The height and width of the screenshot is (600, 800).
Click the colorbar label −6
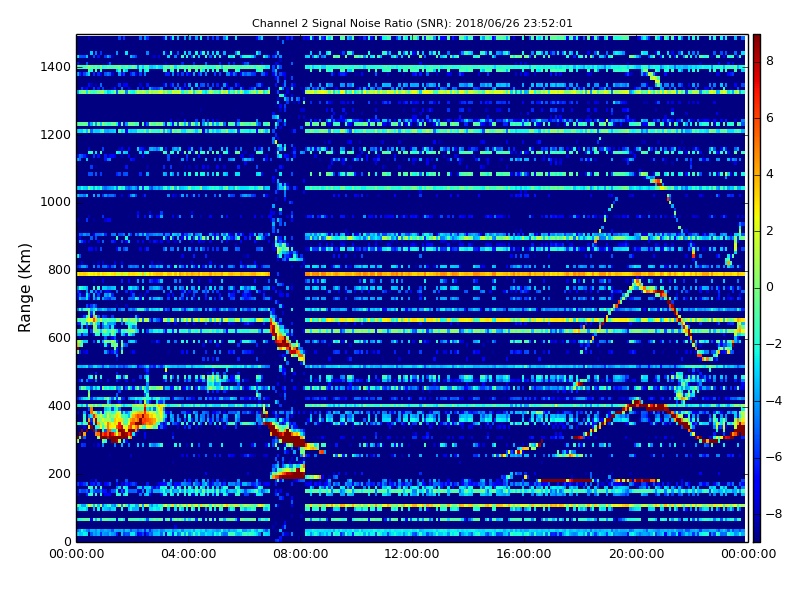click(x=774, y=457)
